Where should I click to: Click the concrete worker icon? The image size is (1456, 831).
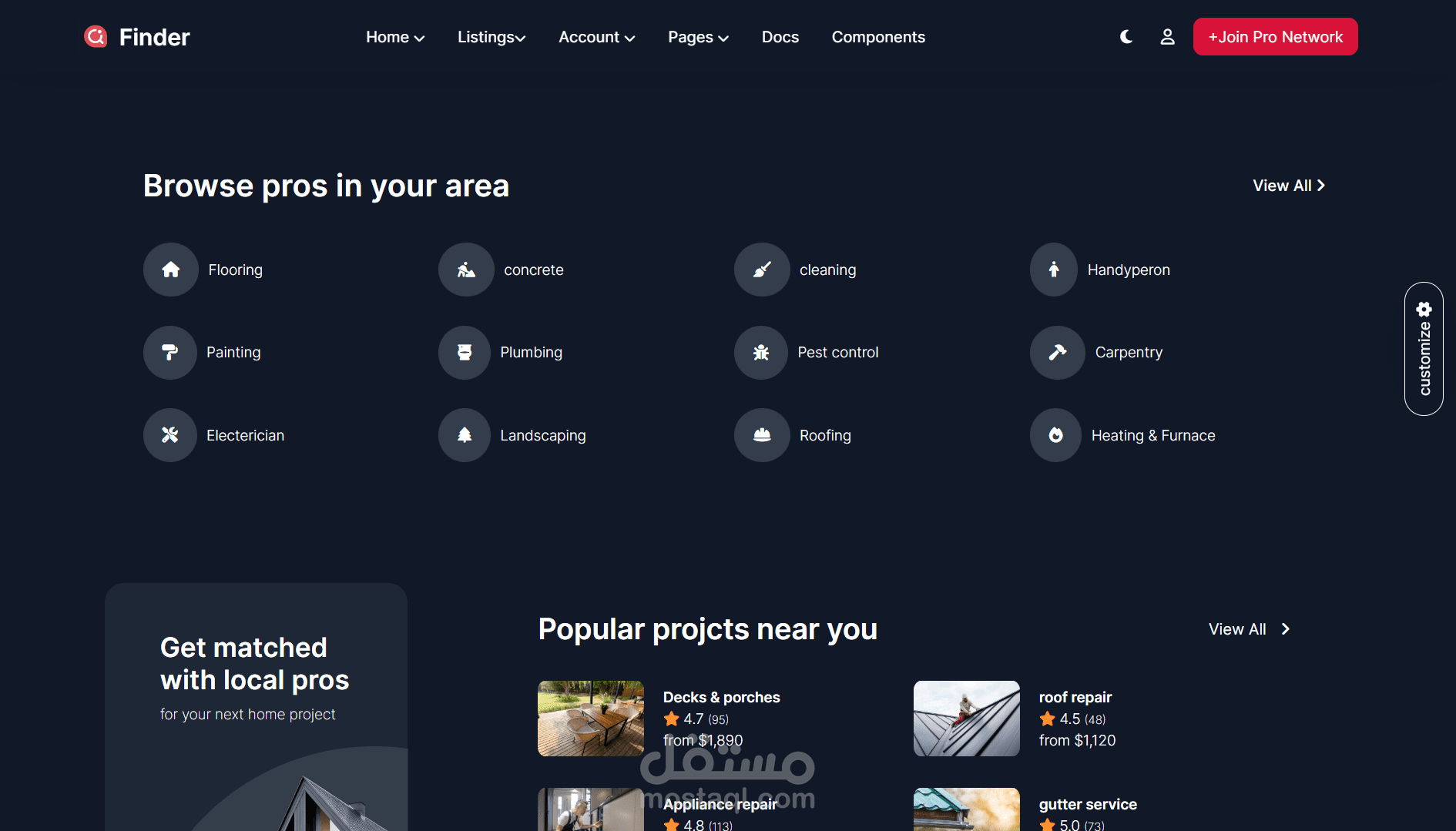click(x=466, y=270)
